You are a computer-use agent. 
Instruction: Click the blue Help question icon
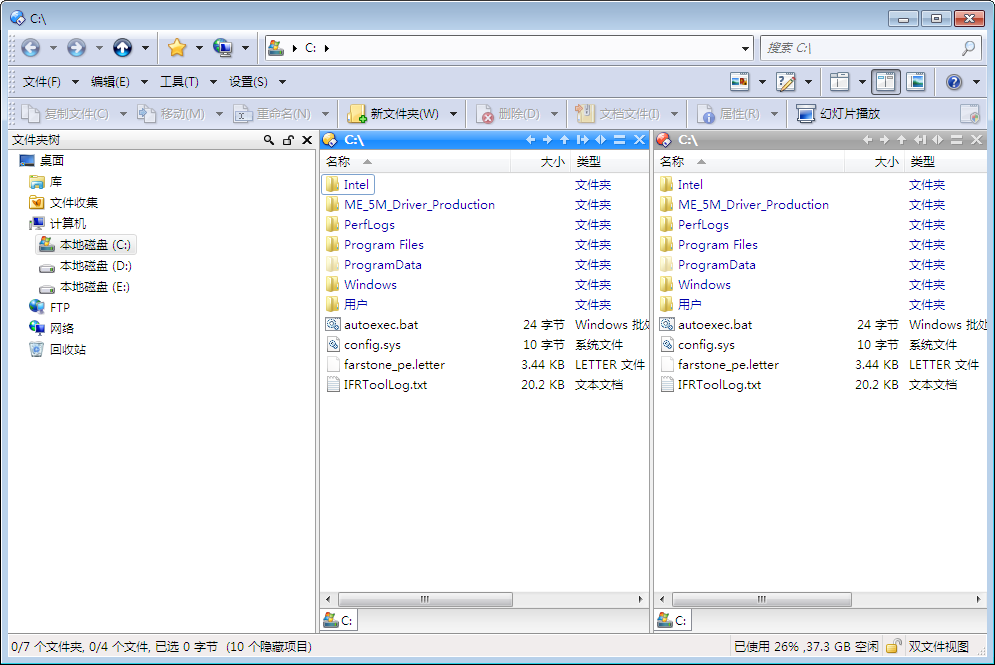[954, 81]
